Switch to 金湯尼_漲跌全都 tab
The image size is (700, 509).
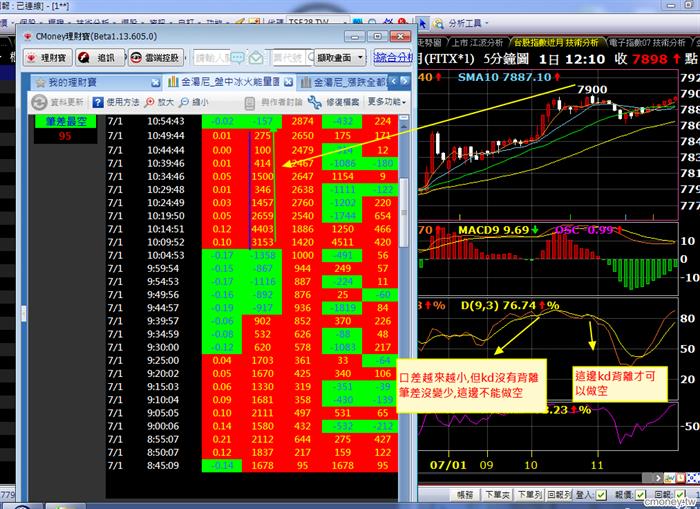(343, 82)
